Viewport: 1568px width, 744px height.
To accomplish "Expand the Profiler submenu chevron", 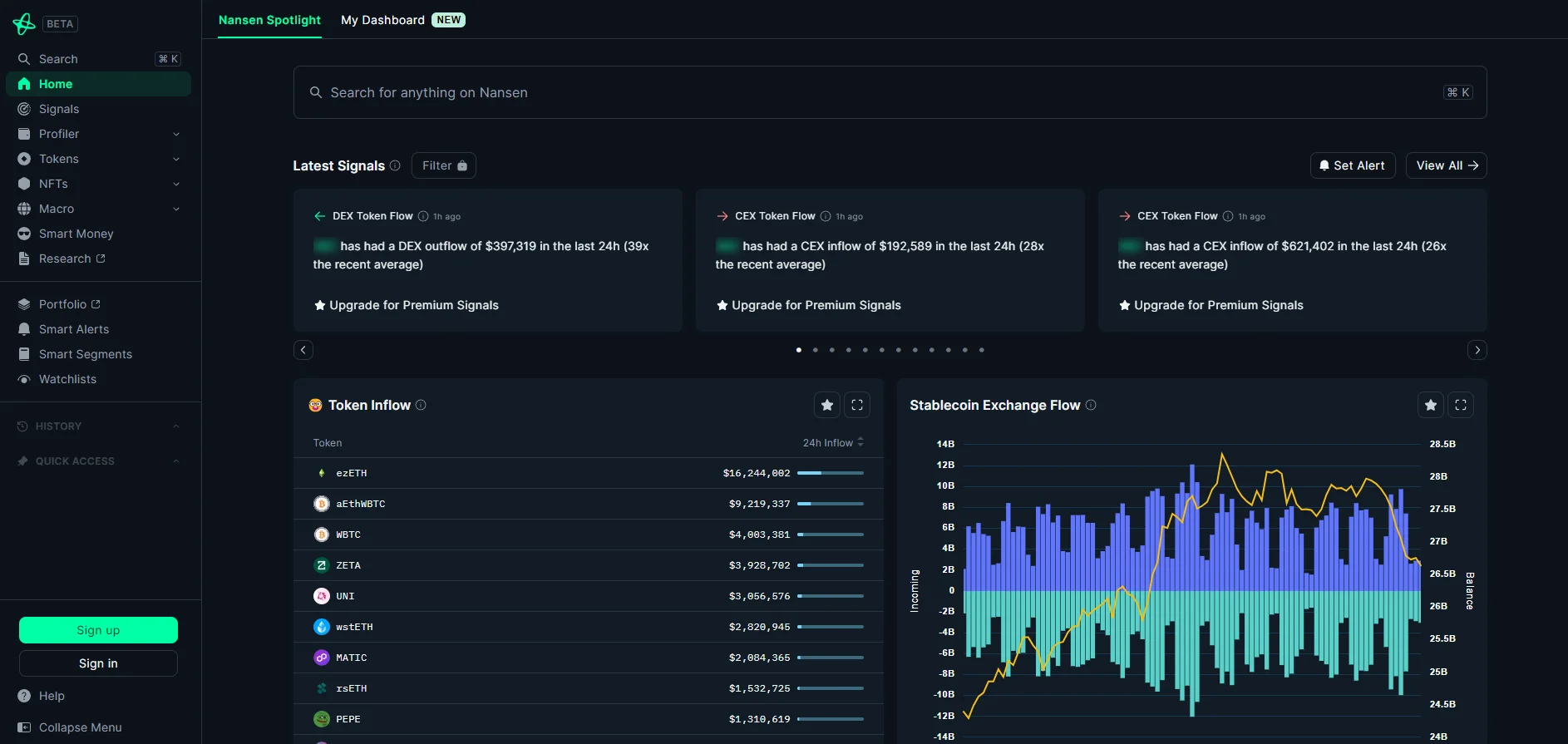I will 176,134.
